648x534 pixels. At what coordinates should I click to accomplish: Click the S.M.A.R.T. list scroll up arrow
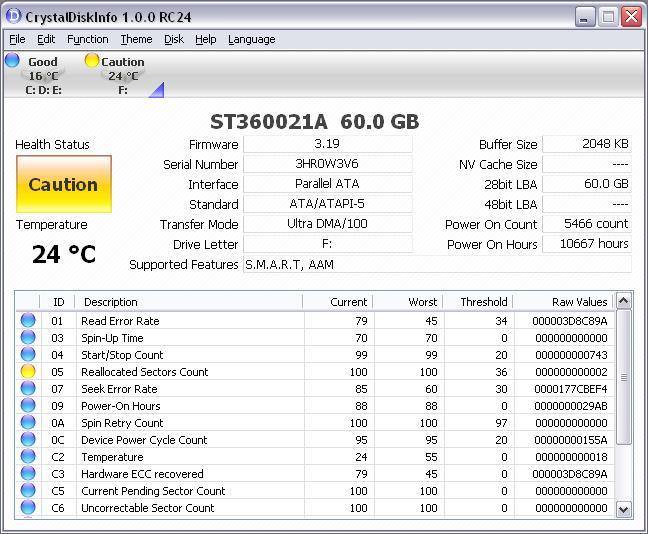(624, 301)
